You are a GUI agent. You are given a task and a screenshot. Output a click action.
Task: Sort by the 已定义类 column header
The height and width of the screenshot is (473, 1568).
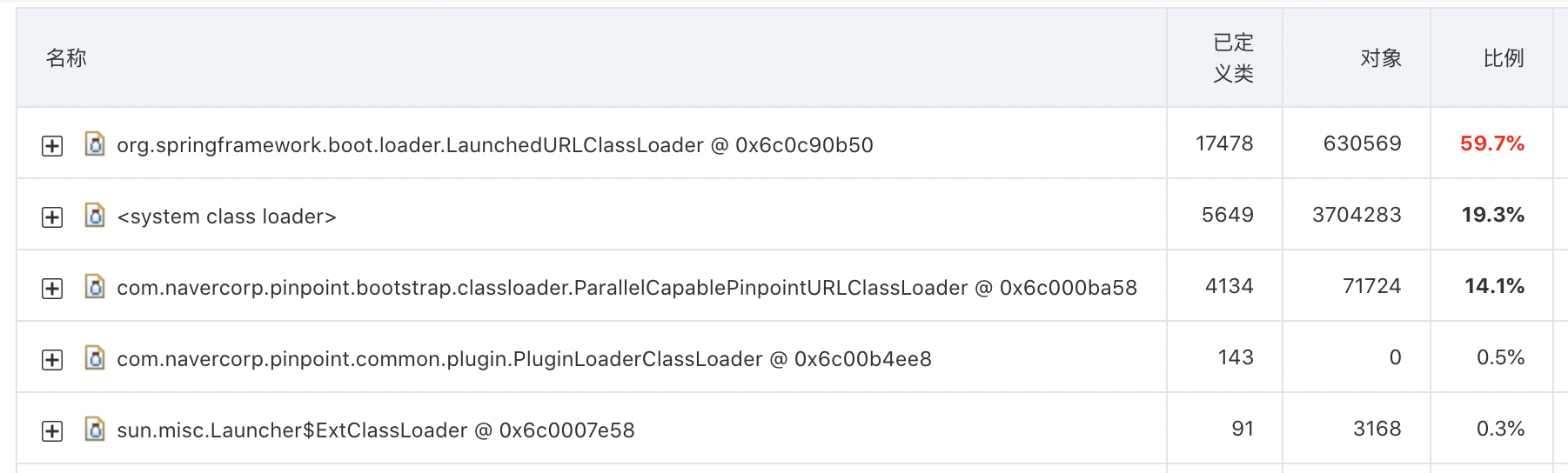point(1233,58)
